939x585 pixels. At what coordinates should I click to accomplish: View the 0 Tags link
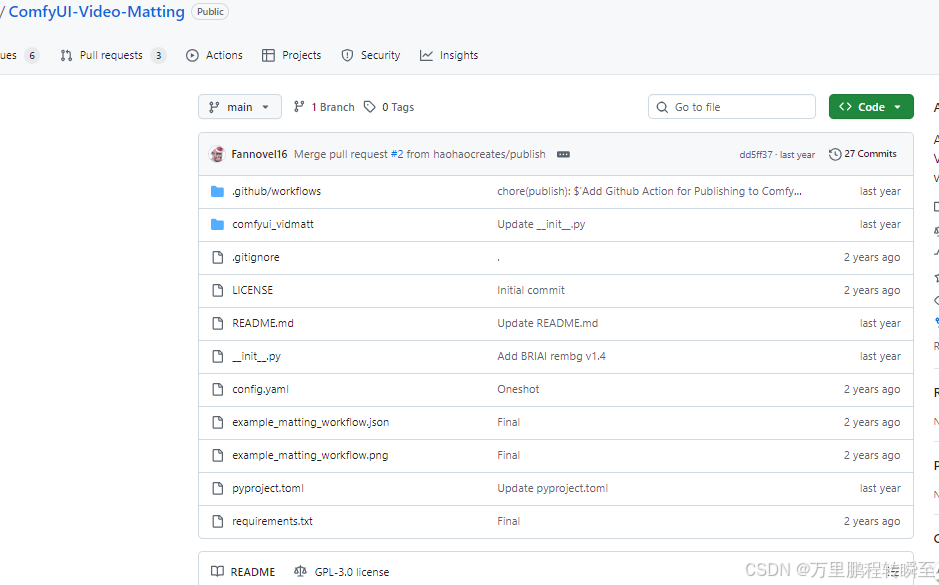pyautogui.click(x=389, y=107)
